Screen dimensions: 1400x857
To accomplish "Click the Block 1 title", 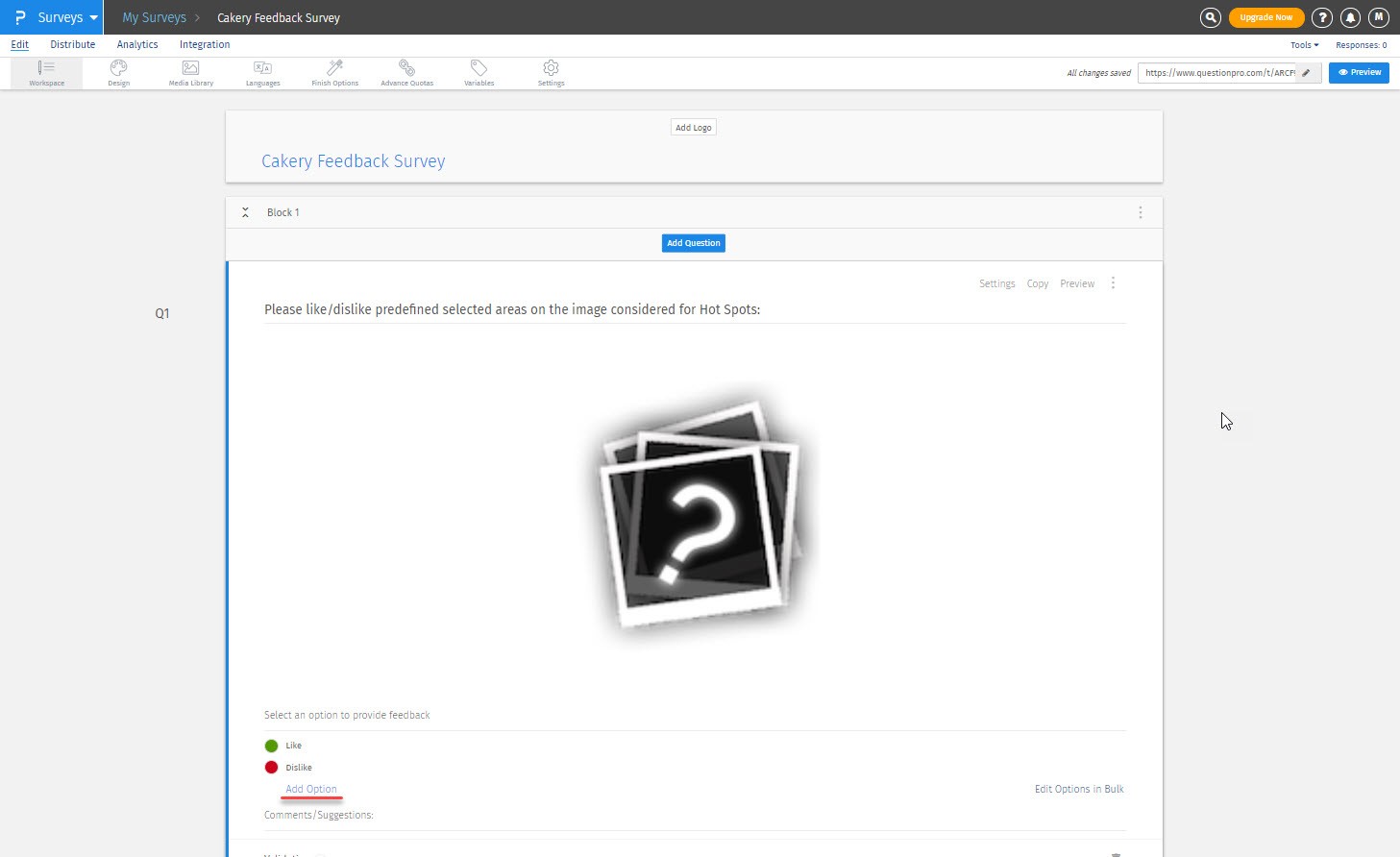I will [283, 212].
